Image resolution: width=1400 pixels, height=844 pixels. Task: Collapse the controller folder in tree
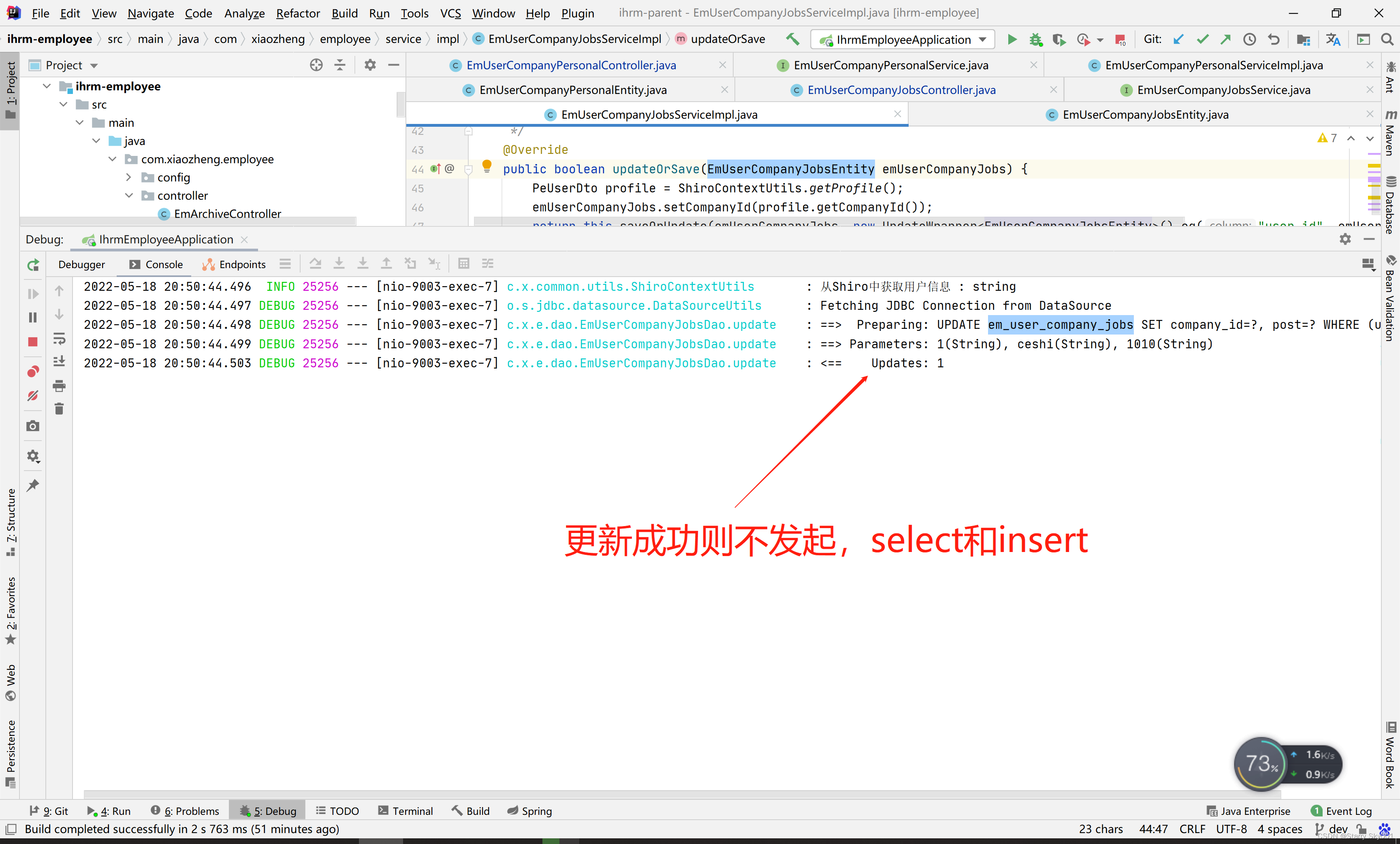[129, 195]
